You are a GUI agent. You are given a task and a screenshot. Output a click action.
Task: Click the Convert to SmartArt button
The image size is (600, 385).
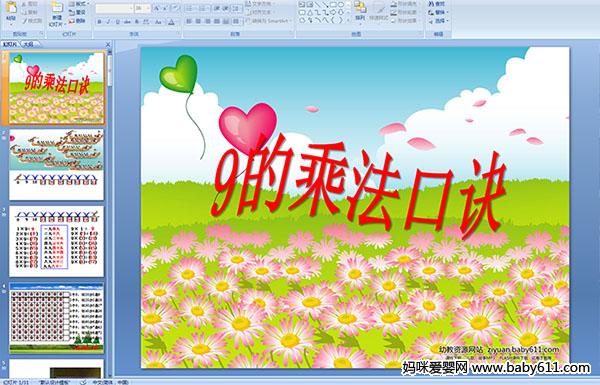pyautogui.click(x=269, y=21)
